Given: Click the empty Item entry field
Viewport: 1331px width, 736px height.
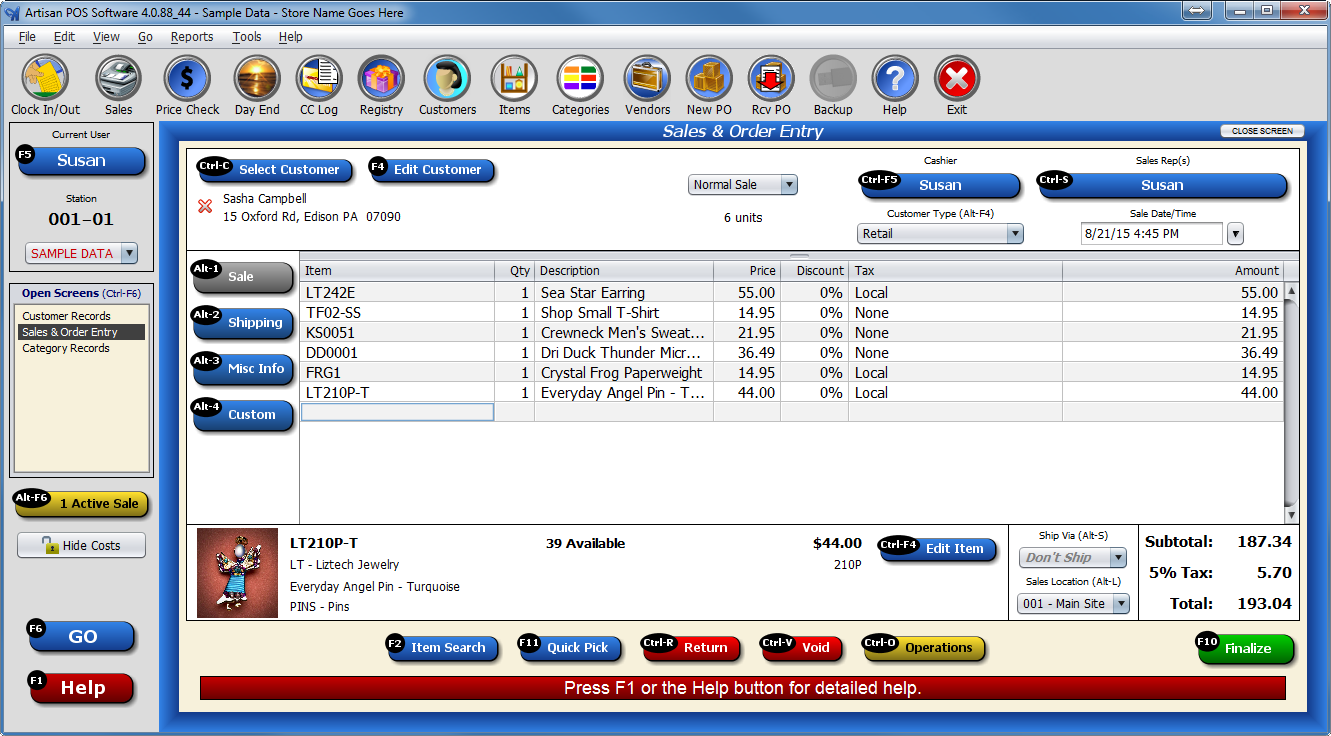Looking at the screenshot, I should pyautogui.click(x=397, y=412).
